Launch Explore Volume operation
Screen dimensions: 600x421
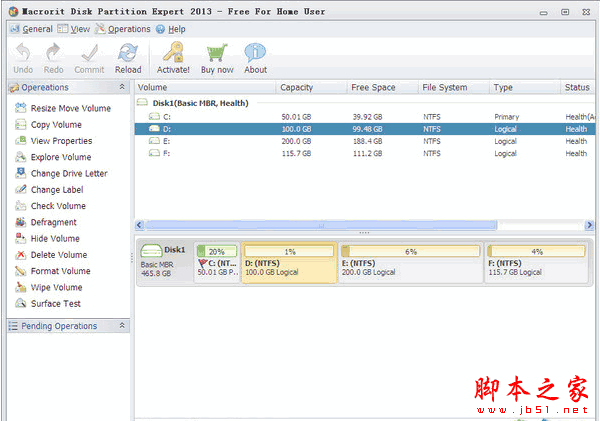pyautogui.click(x=53, y=157)
